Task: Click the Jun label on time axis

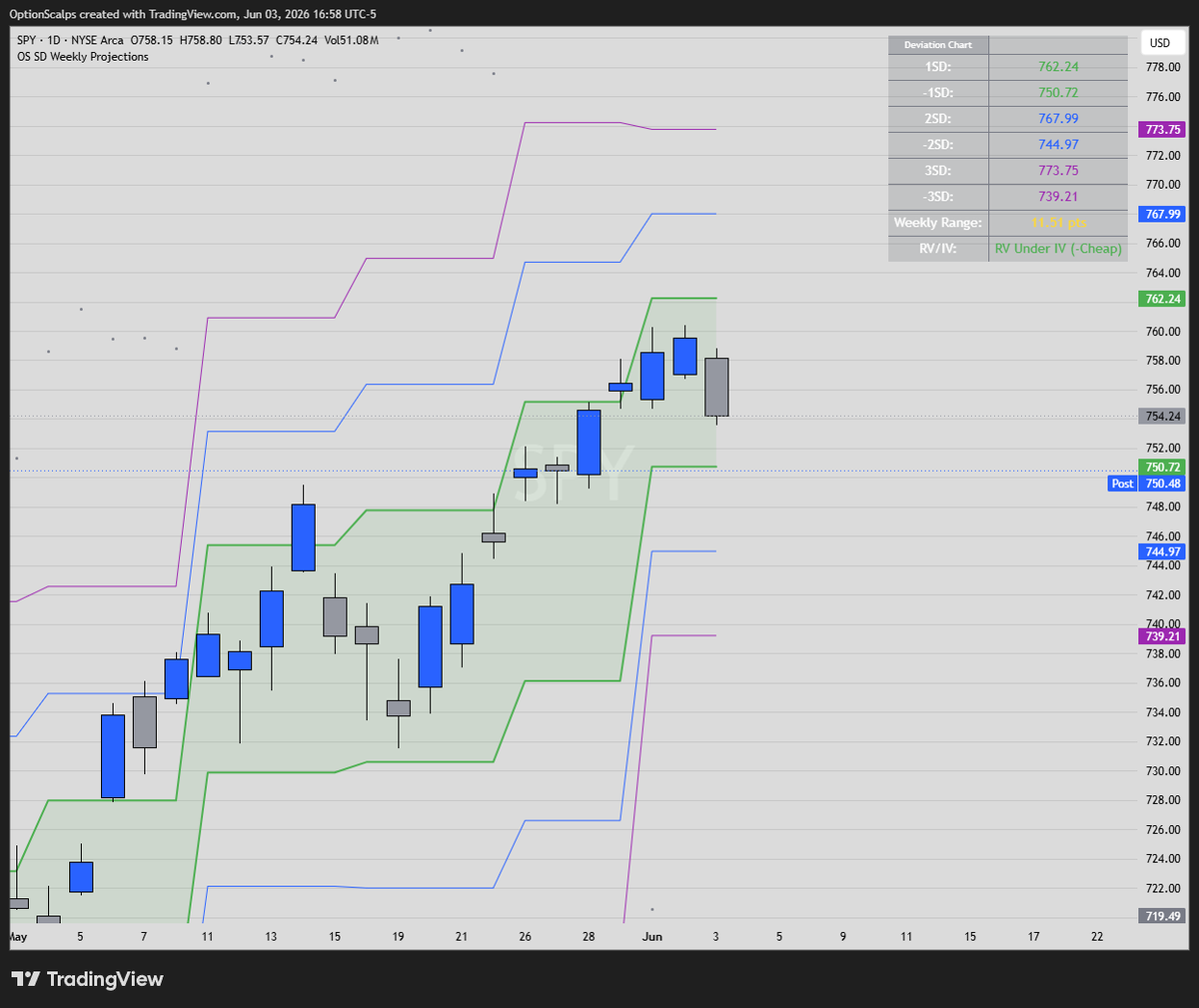Action: tap(652, 936)
